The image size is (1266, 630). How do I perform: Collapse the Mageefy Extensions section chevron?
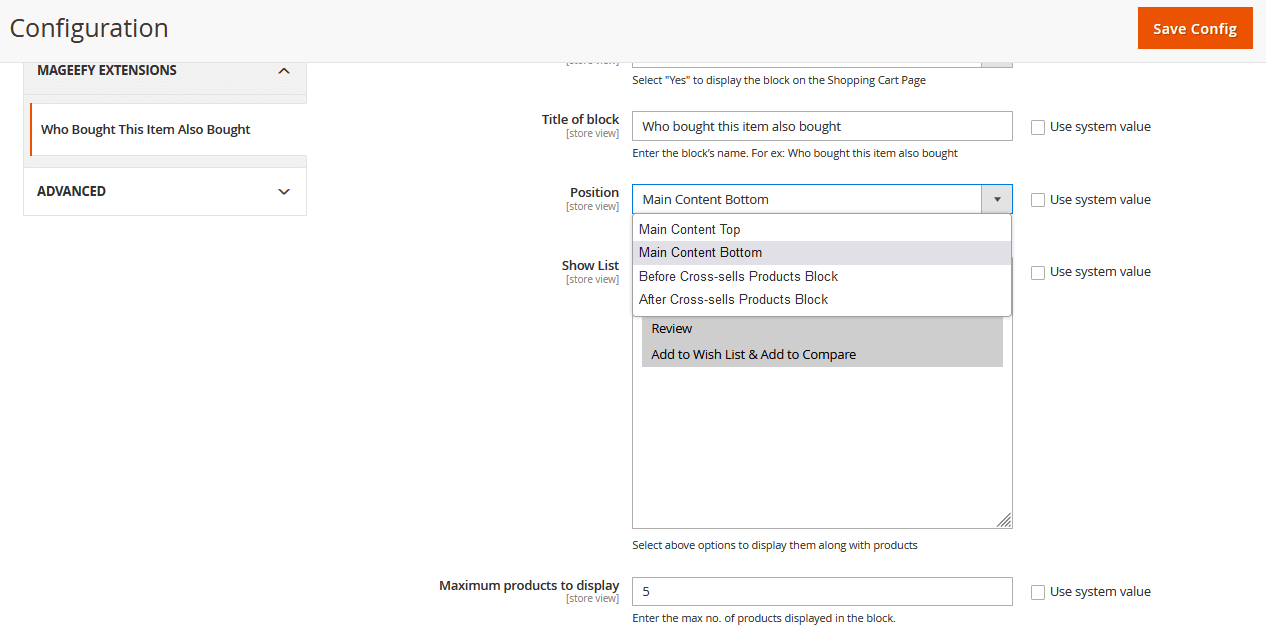[x=284, y=71]
